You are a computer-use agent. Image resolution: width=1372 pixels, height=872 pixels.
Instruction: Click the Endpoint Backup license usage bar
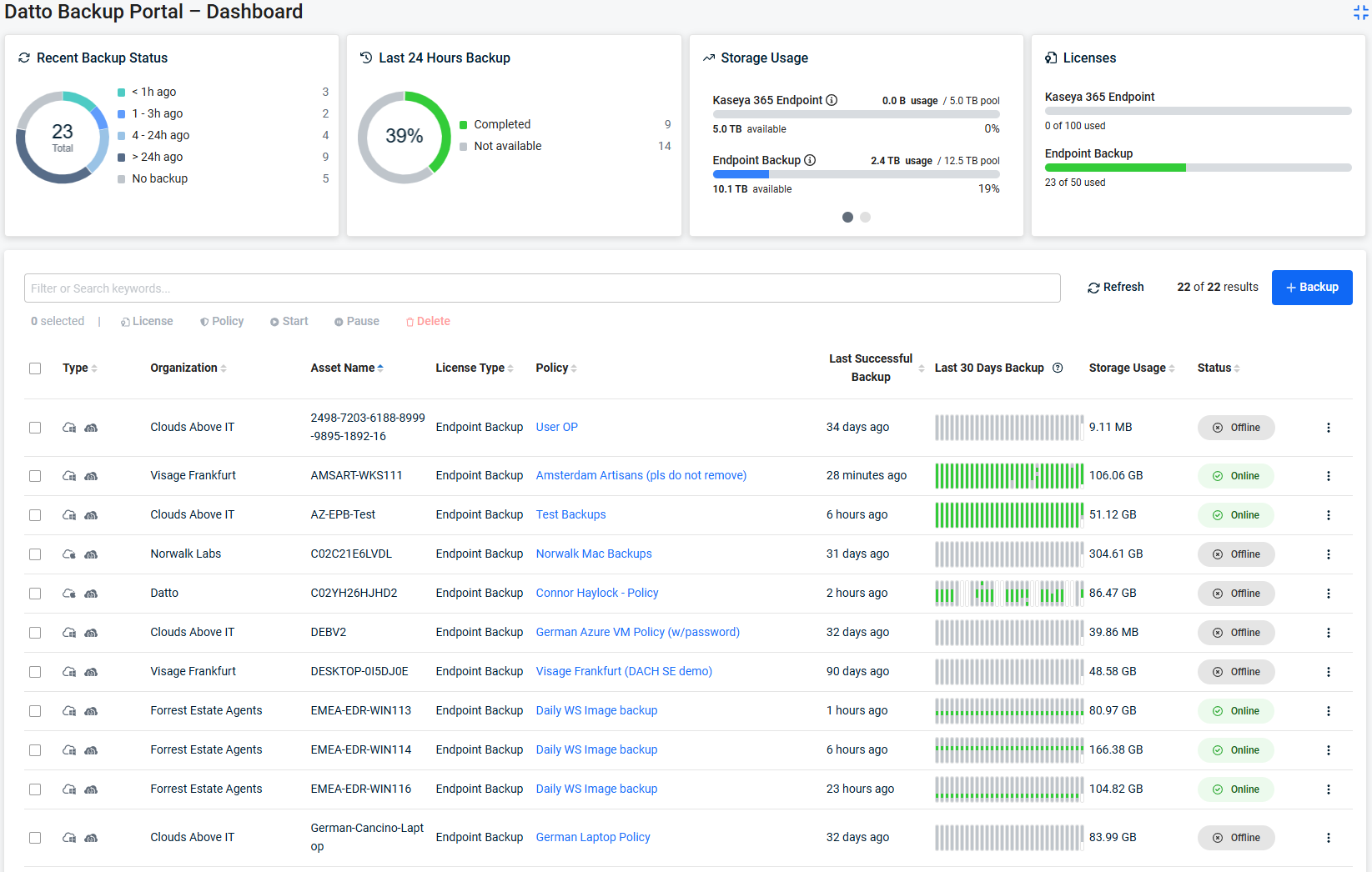(x=1198, y=168)
